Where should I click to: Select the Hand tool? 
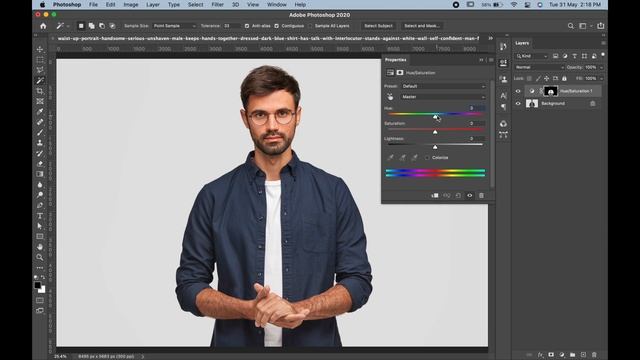[x=40, y=247]
